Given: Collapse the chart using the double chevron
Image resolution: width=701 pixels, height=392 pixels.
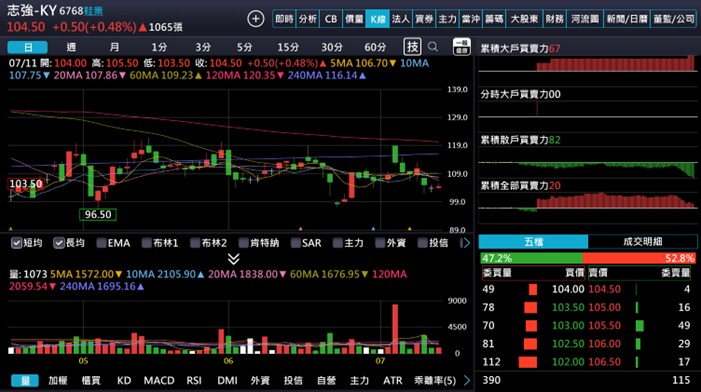Looking at the screenshot, I should (234, 259).
